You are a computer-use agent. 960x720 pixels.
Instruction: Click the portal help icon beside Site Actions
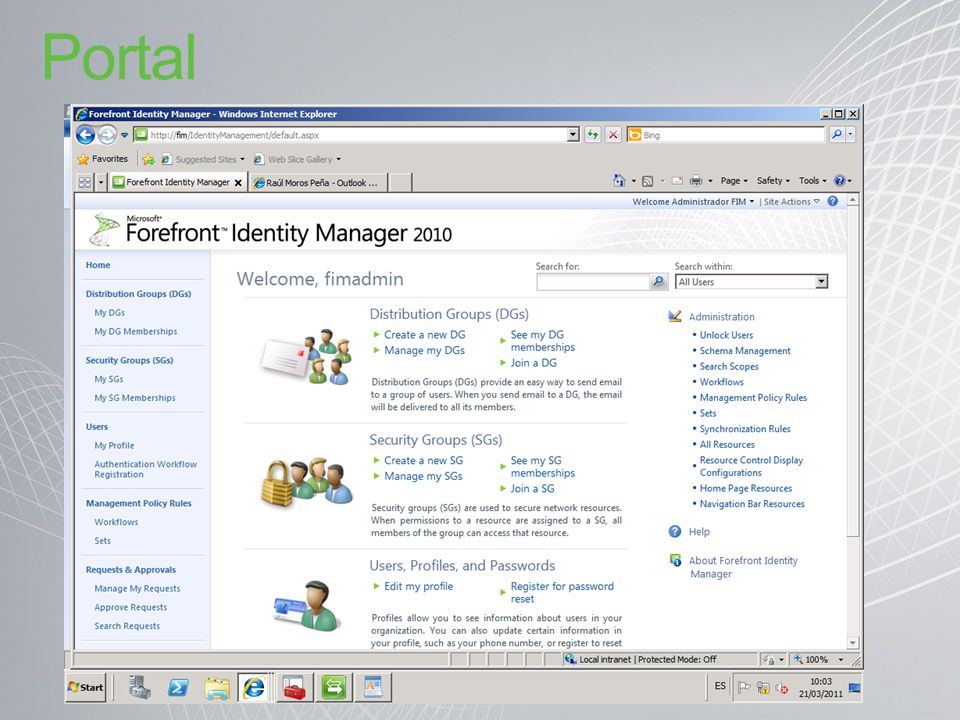[833, 201]
